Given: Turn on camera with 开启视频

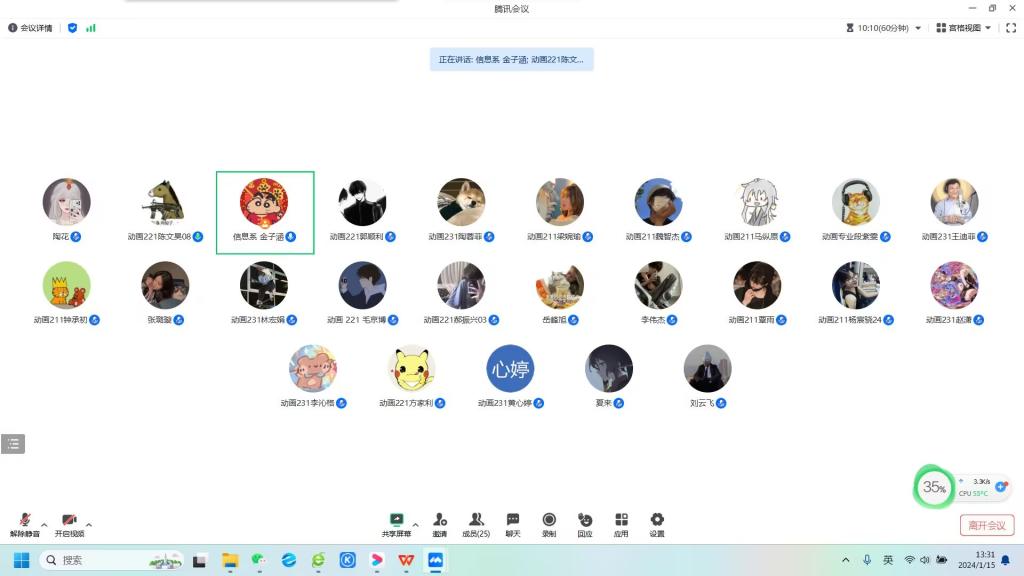Looking at the screenshot, I should point(69,524).
